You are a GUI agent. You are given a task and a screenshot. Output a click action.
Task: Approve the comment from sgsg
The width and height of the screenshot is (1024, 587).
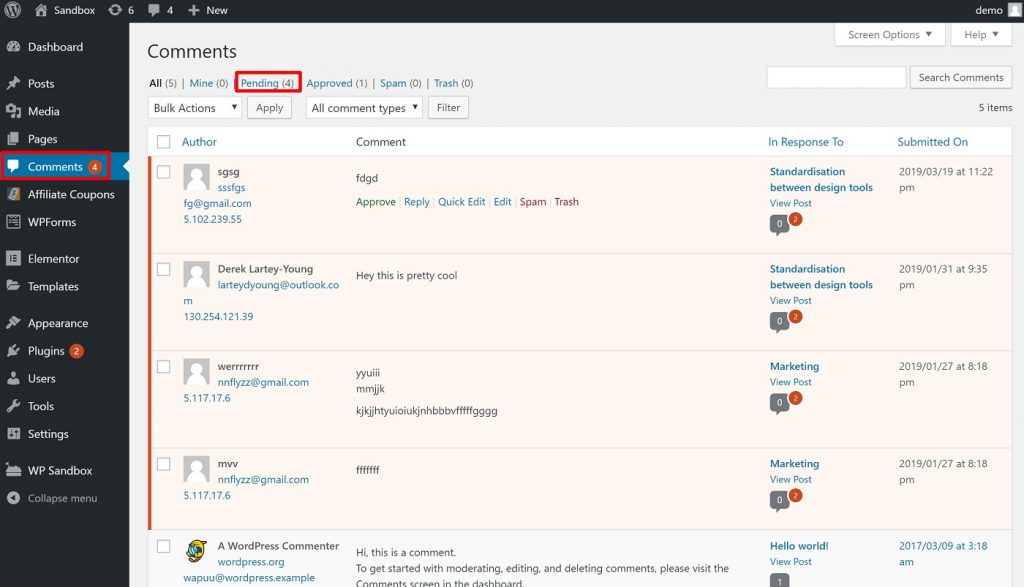(x=375, y=201)
